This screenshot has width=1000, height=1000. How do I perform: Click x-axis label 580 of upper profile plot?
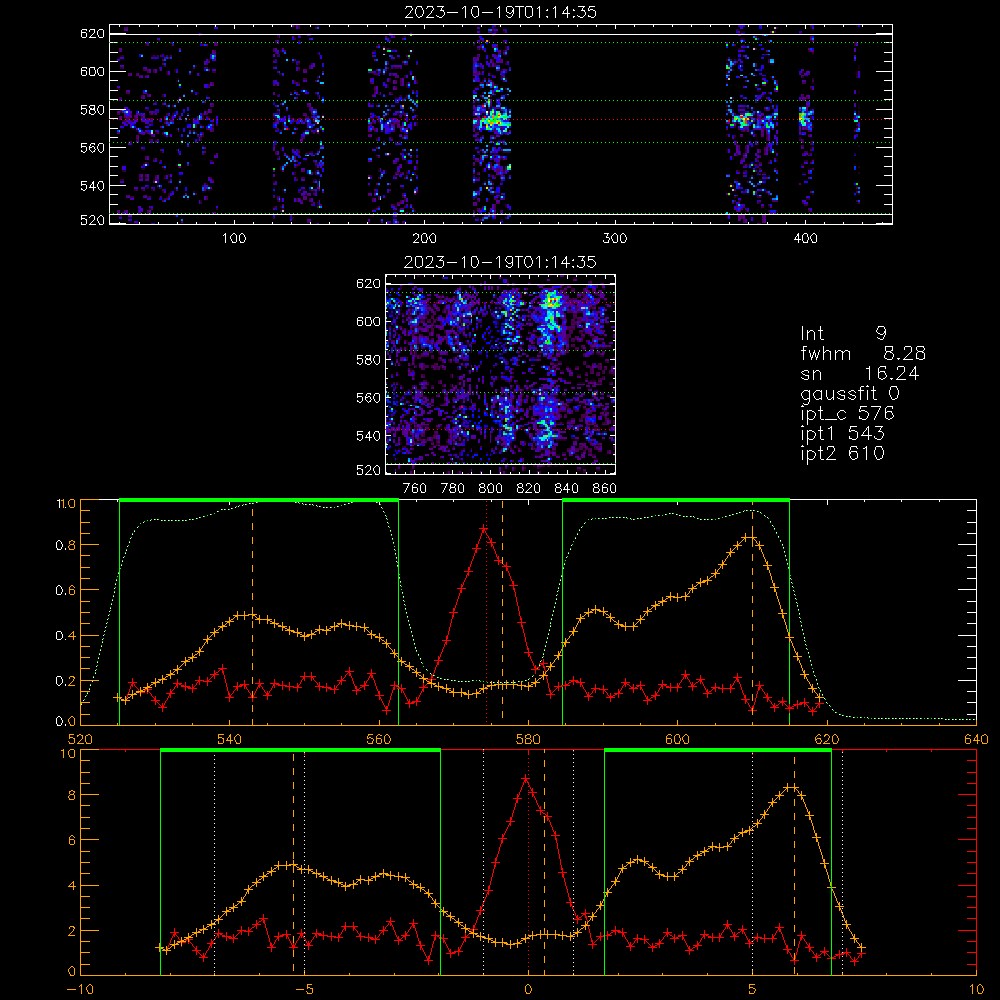(528, 740)
